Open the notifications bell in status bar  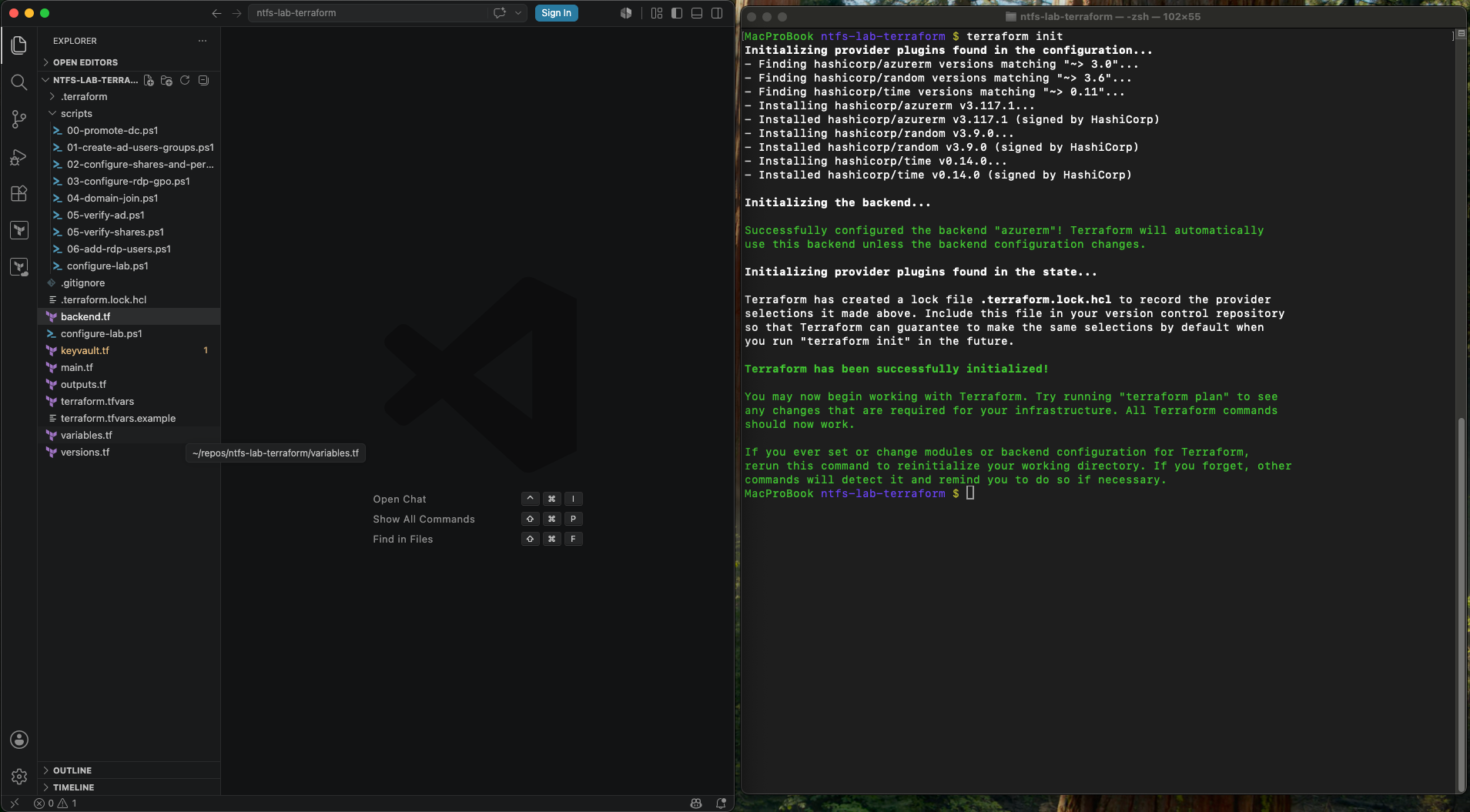722,803
